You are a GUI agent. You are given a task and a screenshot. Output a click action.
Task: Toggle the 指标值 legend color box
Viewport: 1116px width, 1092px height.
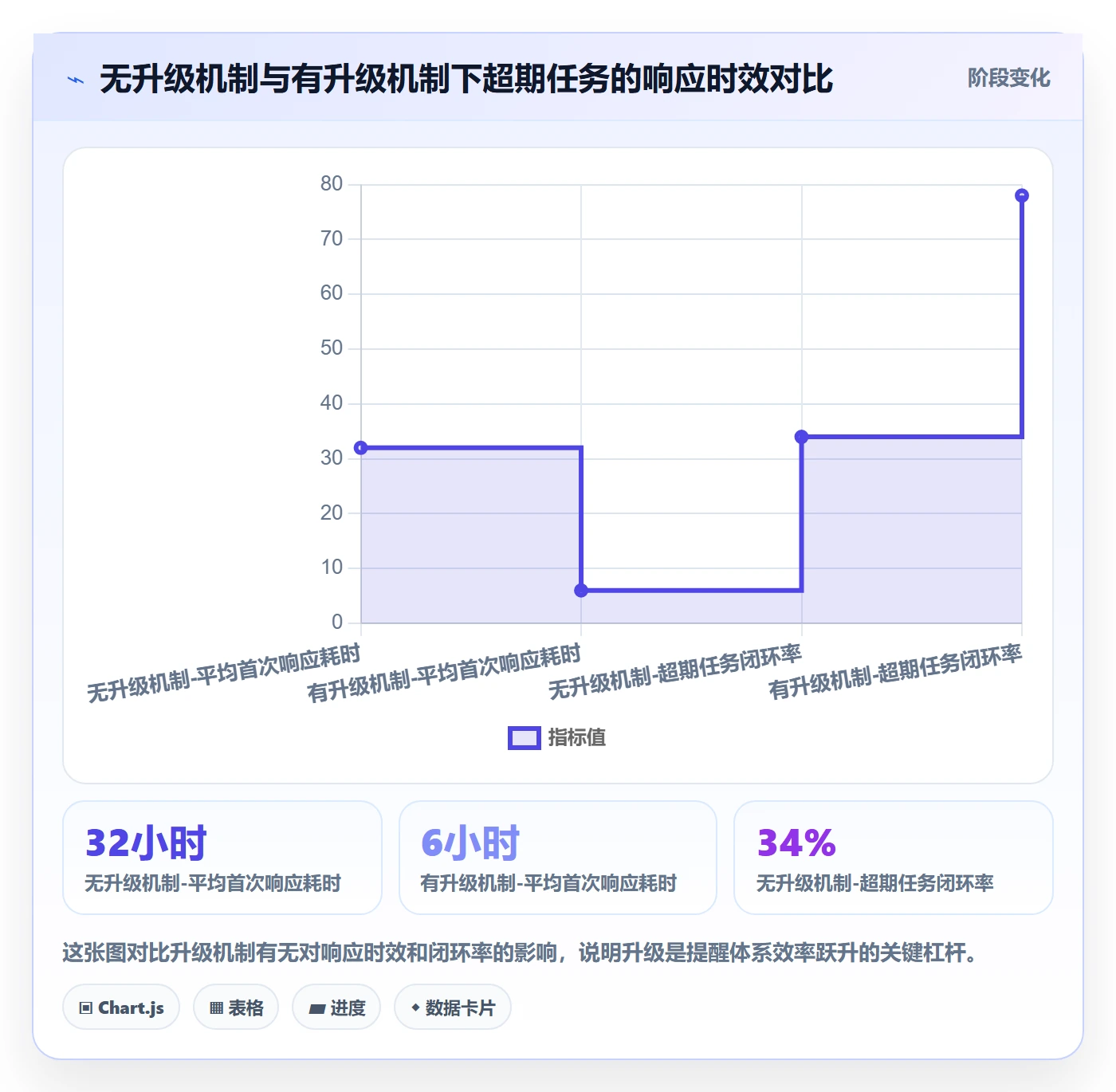525,738
